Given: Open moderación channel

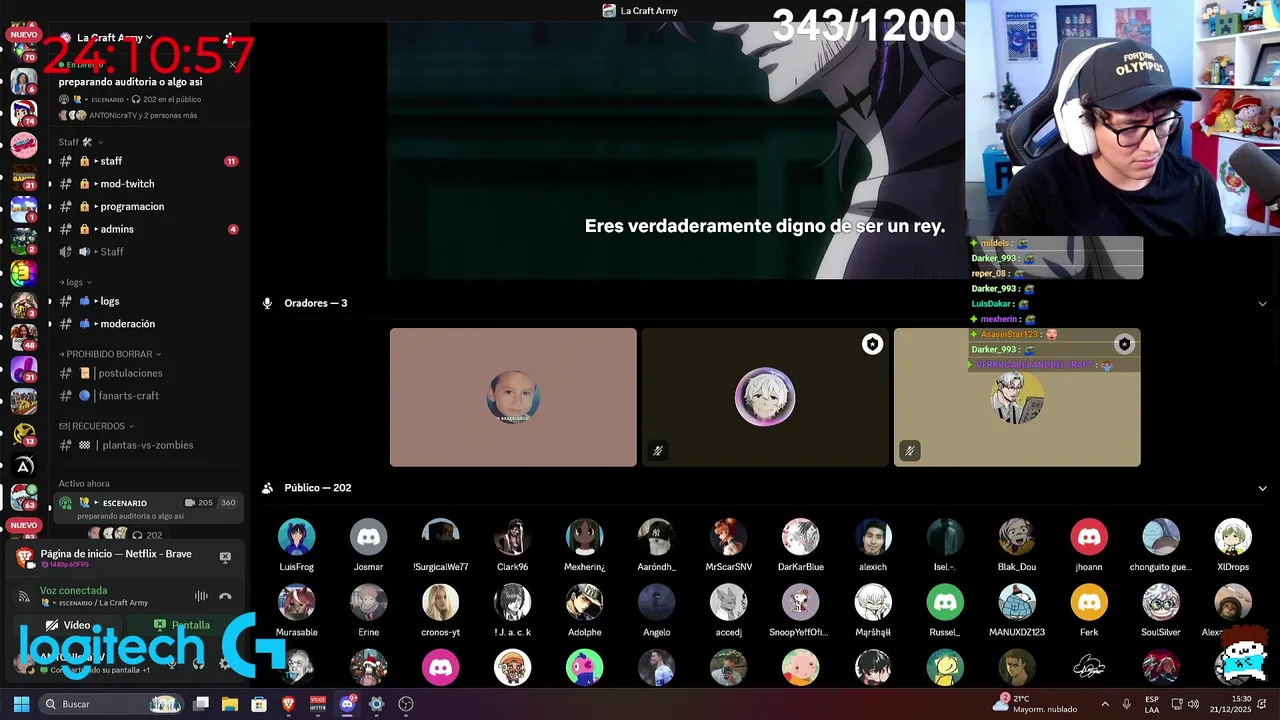Looking at the screenshot, I should coord(148,324).
